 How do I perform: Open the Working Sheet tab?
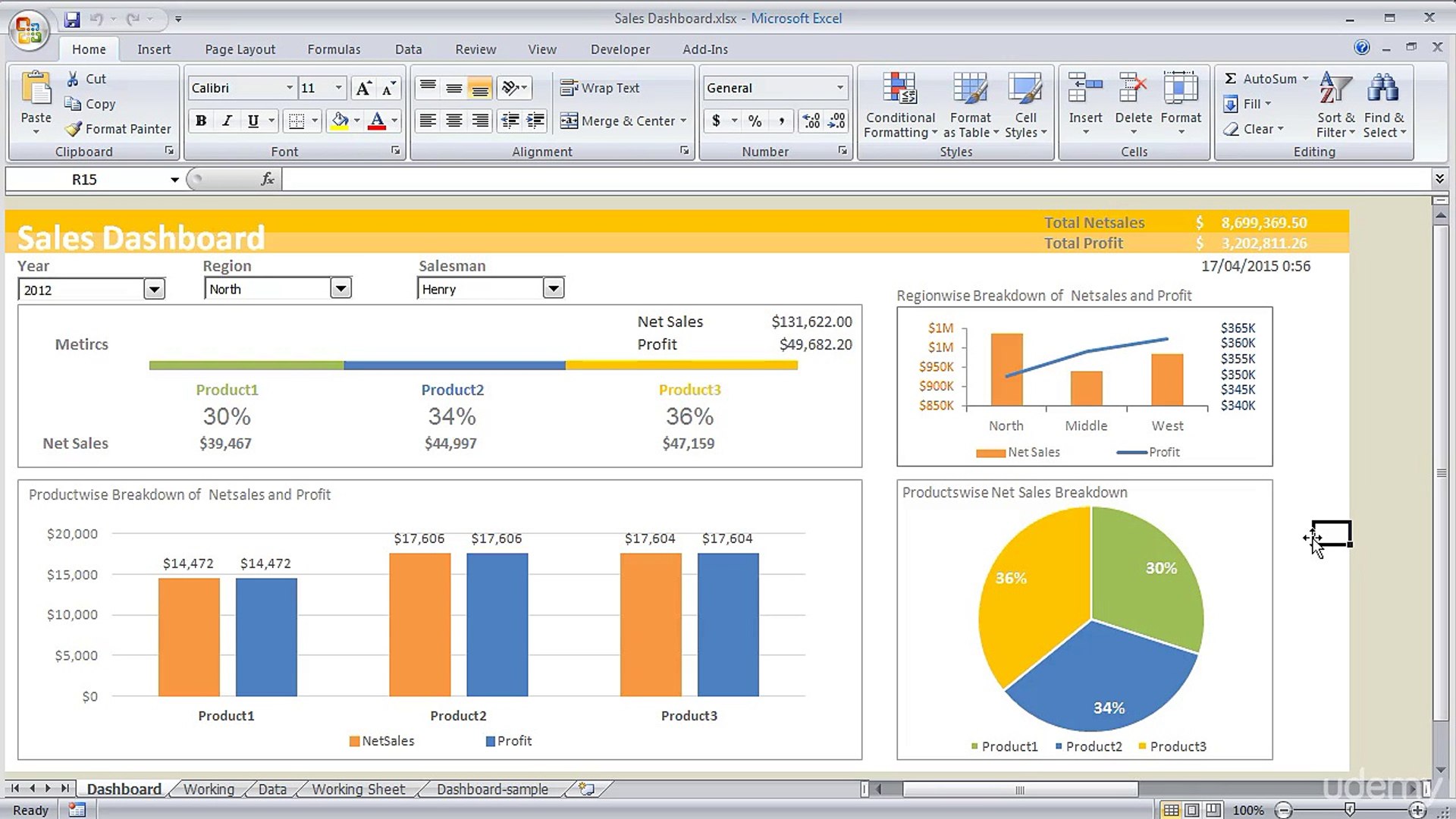pos(358,789)
